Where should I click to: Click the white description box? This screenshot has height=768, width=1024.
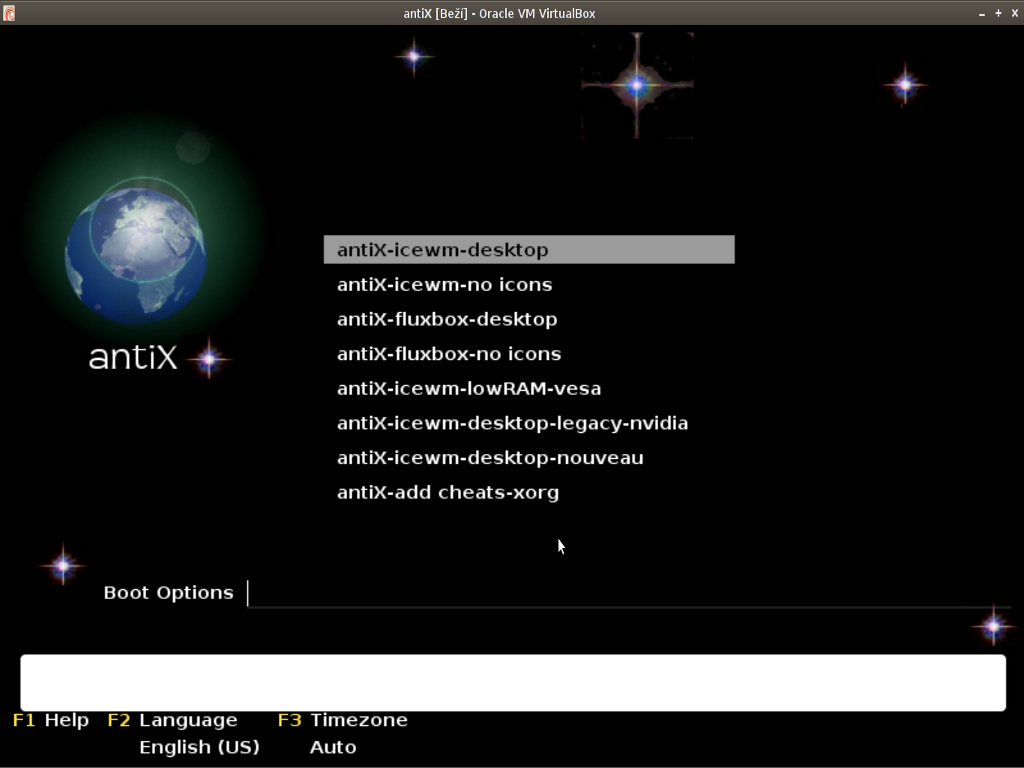tap(513, 682)
